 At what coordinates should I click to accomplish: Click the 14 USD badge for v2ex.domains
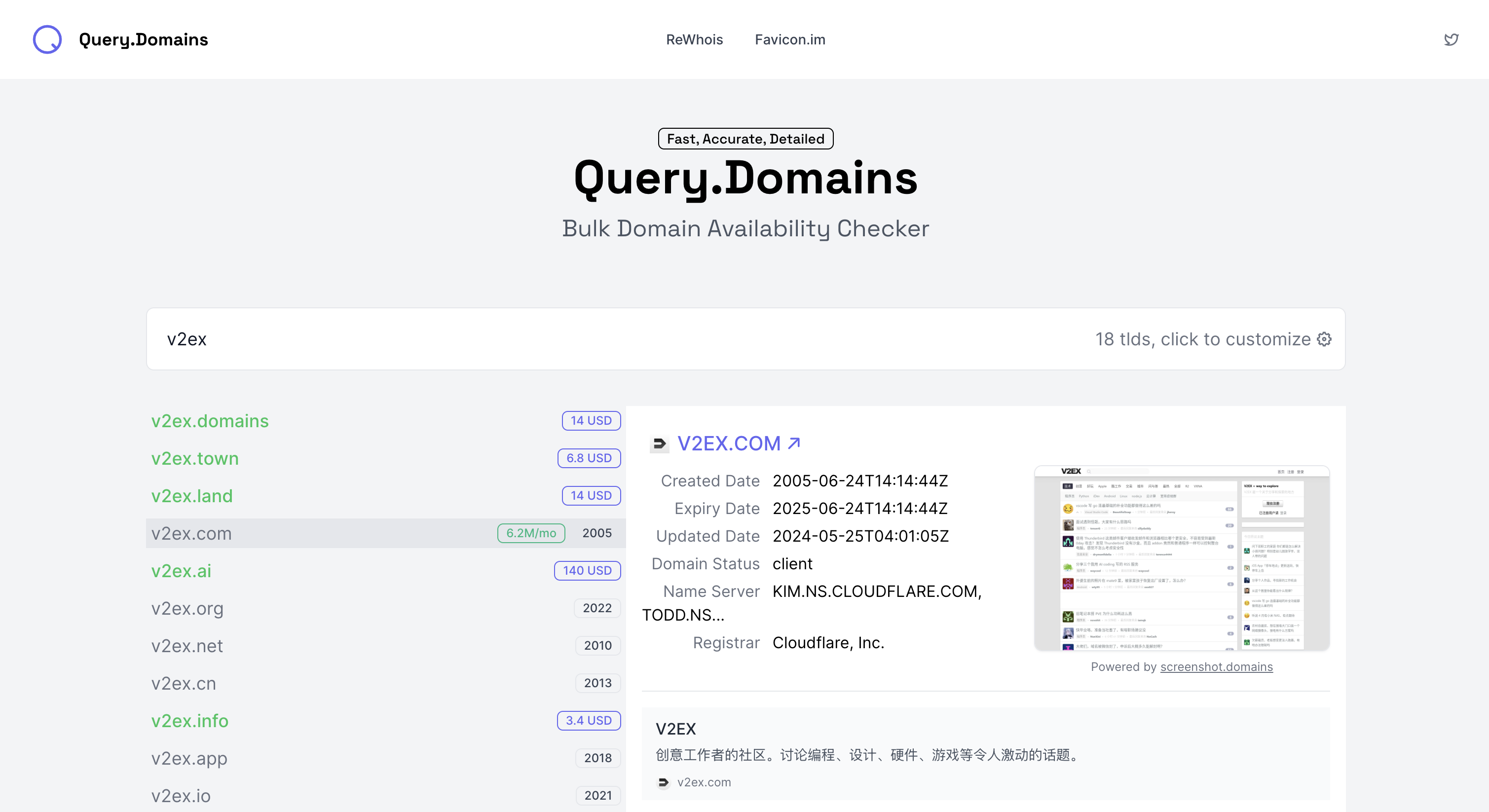point(591,421)
